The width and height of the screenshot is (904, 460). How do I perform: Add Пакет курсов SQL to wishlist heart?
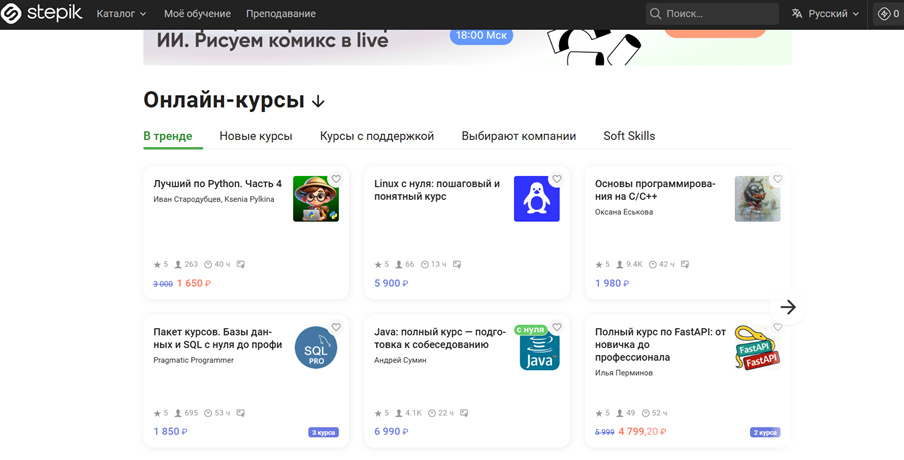[x=336, y=327]
